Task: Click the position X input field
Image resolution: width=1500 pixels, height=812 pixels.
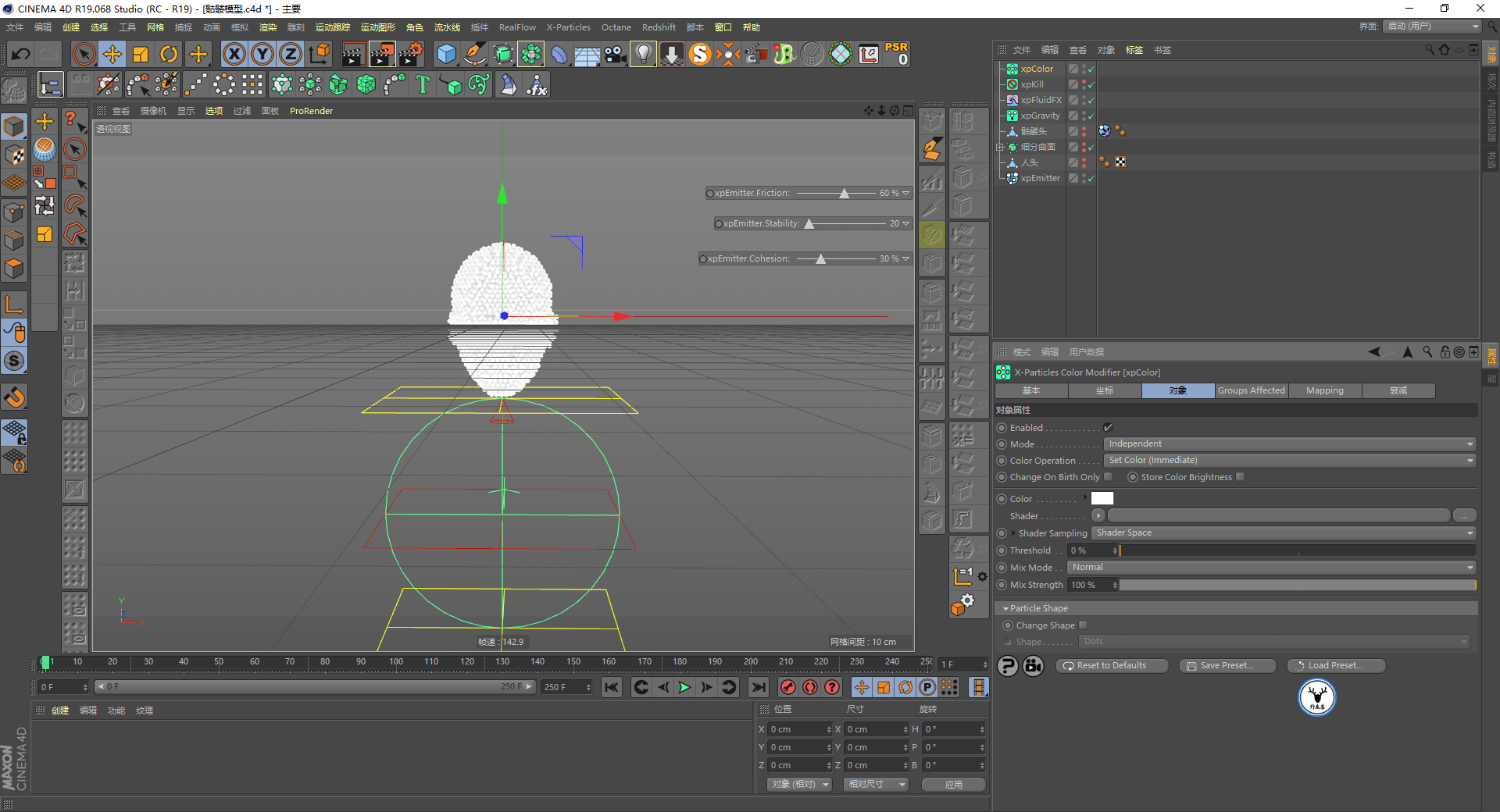Action: [x=798, y=729]
